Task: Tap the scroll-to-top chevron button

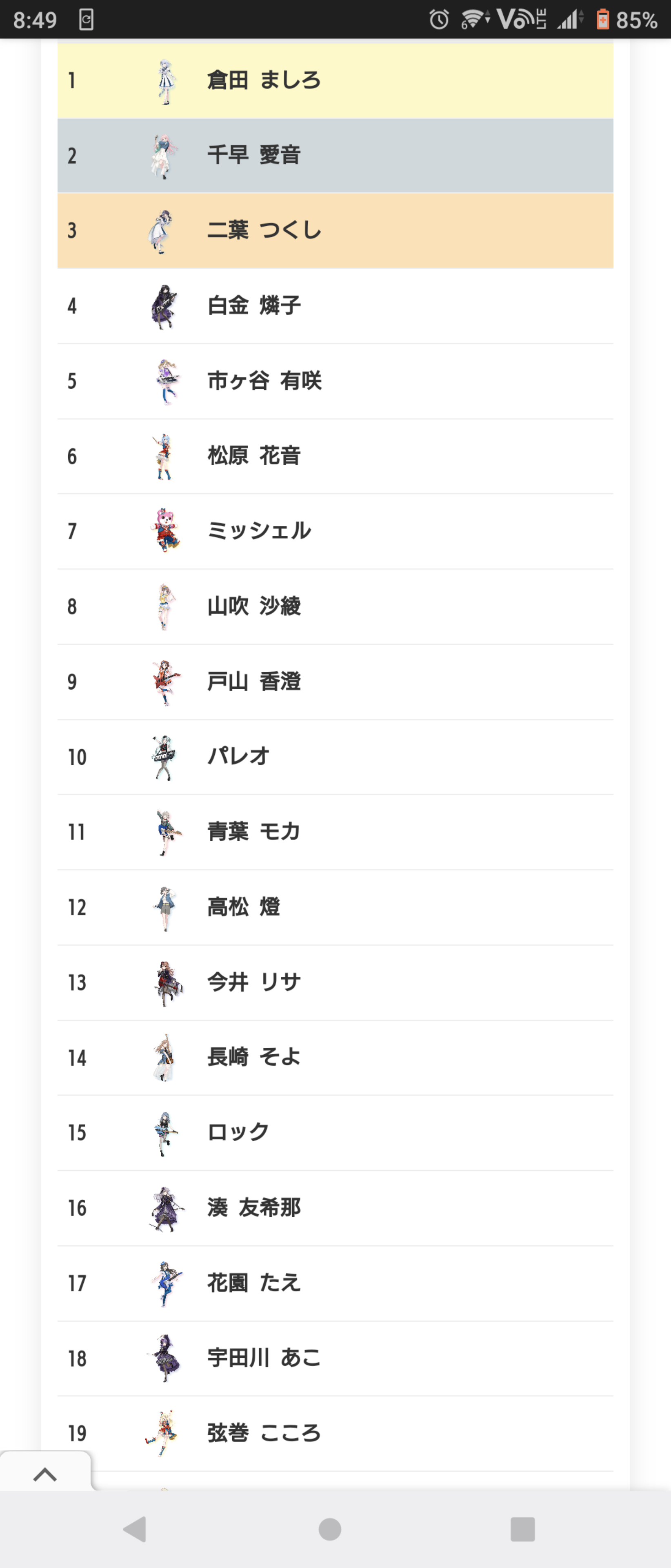Action: (45, 1474)
